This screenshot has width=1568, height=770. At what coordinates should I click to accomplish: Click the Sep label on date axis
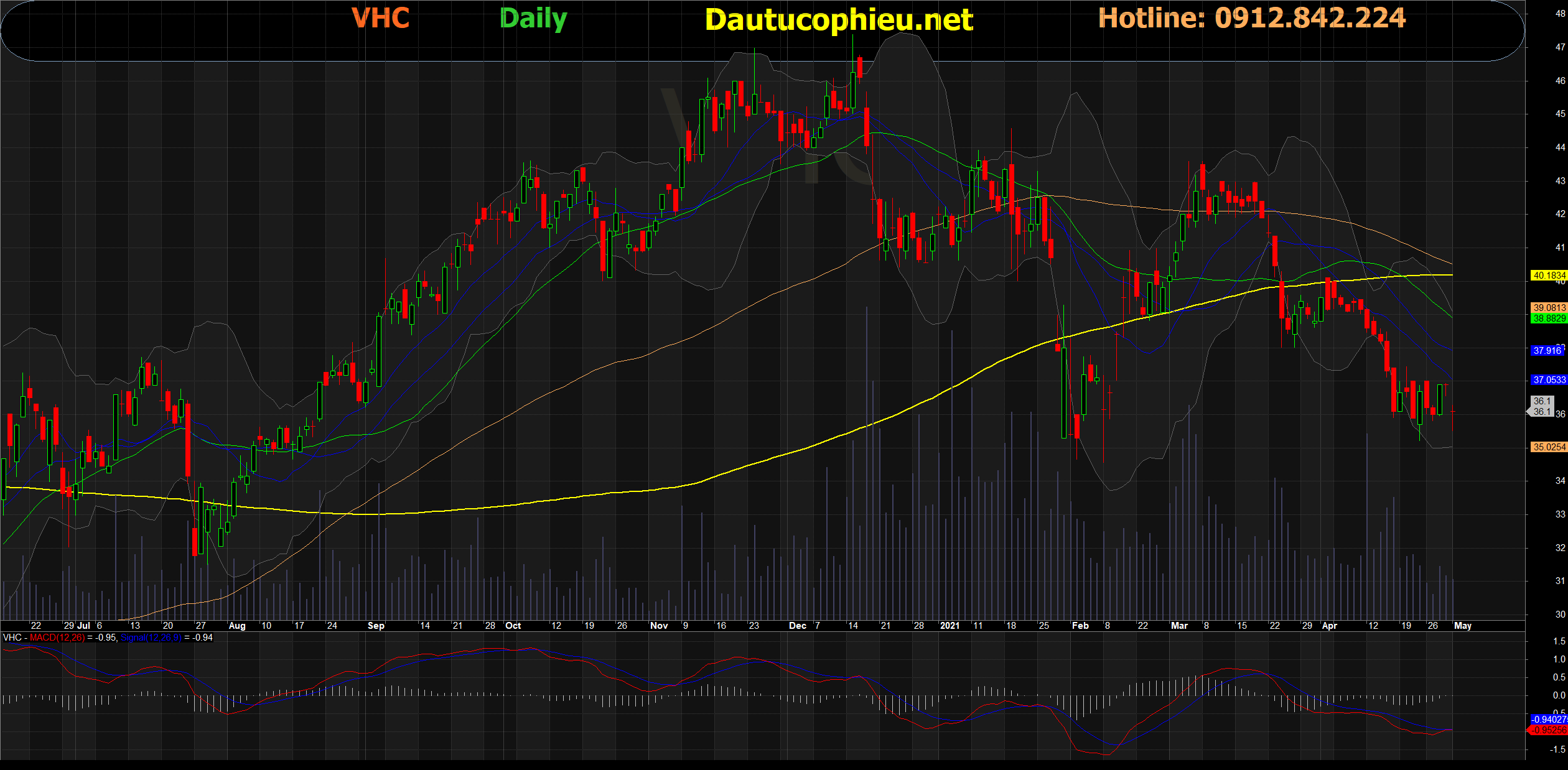click(376, 626)
